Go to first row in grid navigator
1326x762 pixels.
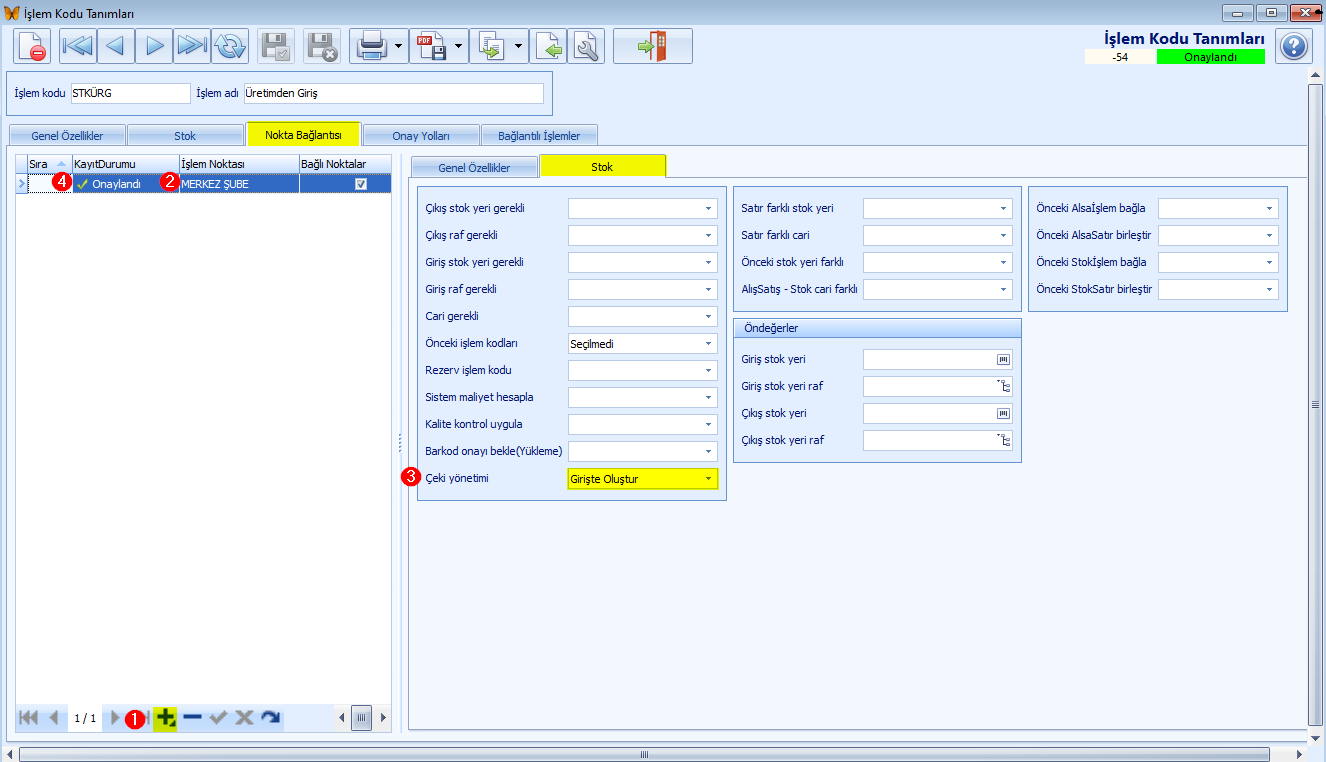pyautogui.click(x=29, y=718)
